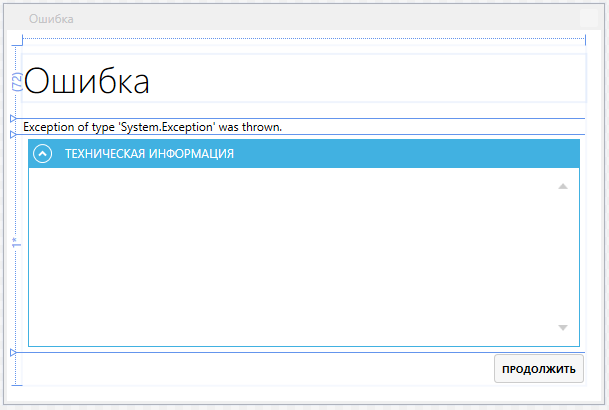609x410 pixels.
Task: Select the System.Exception message text
Action: [153, 127]
